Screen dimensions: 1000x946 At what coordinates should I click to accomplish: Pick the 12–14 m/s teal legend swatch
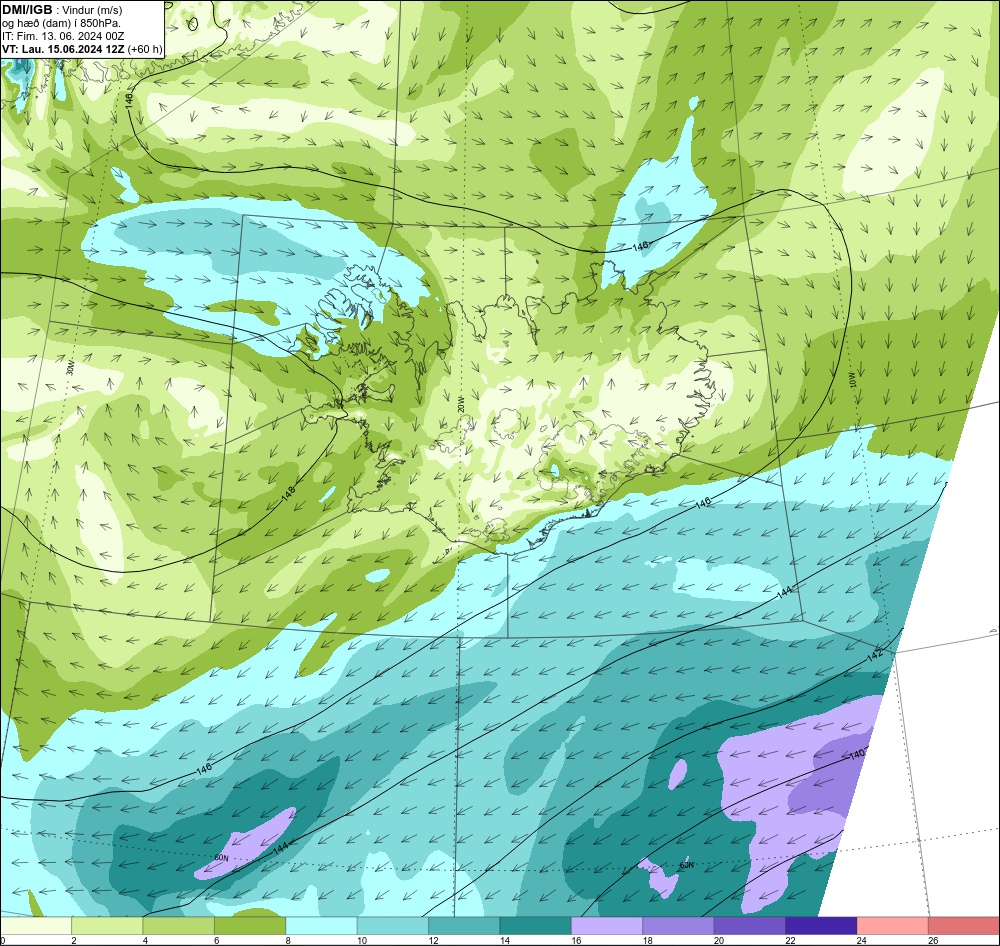click(x=464, y=926)
